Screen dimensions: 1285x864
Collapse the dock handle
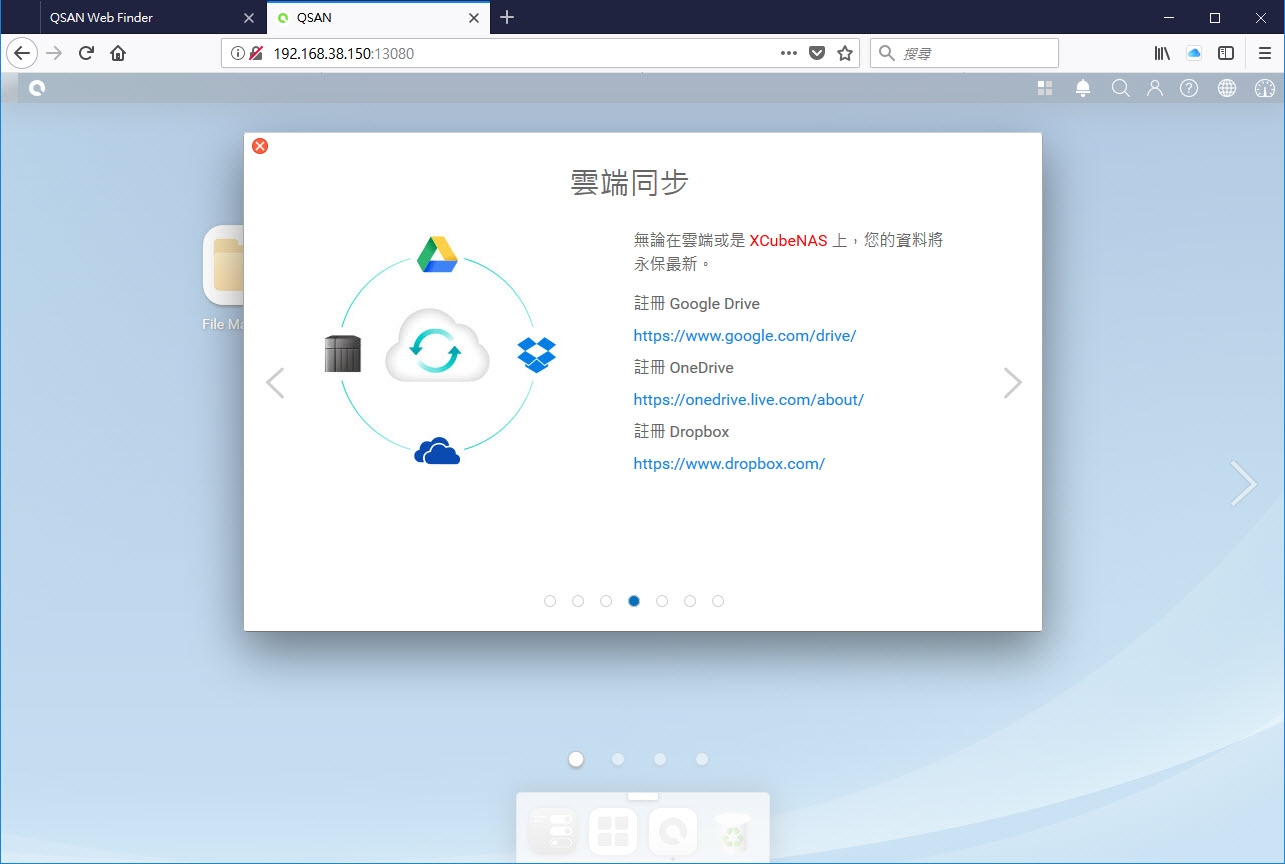tap(643, 796)
